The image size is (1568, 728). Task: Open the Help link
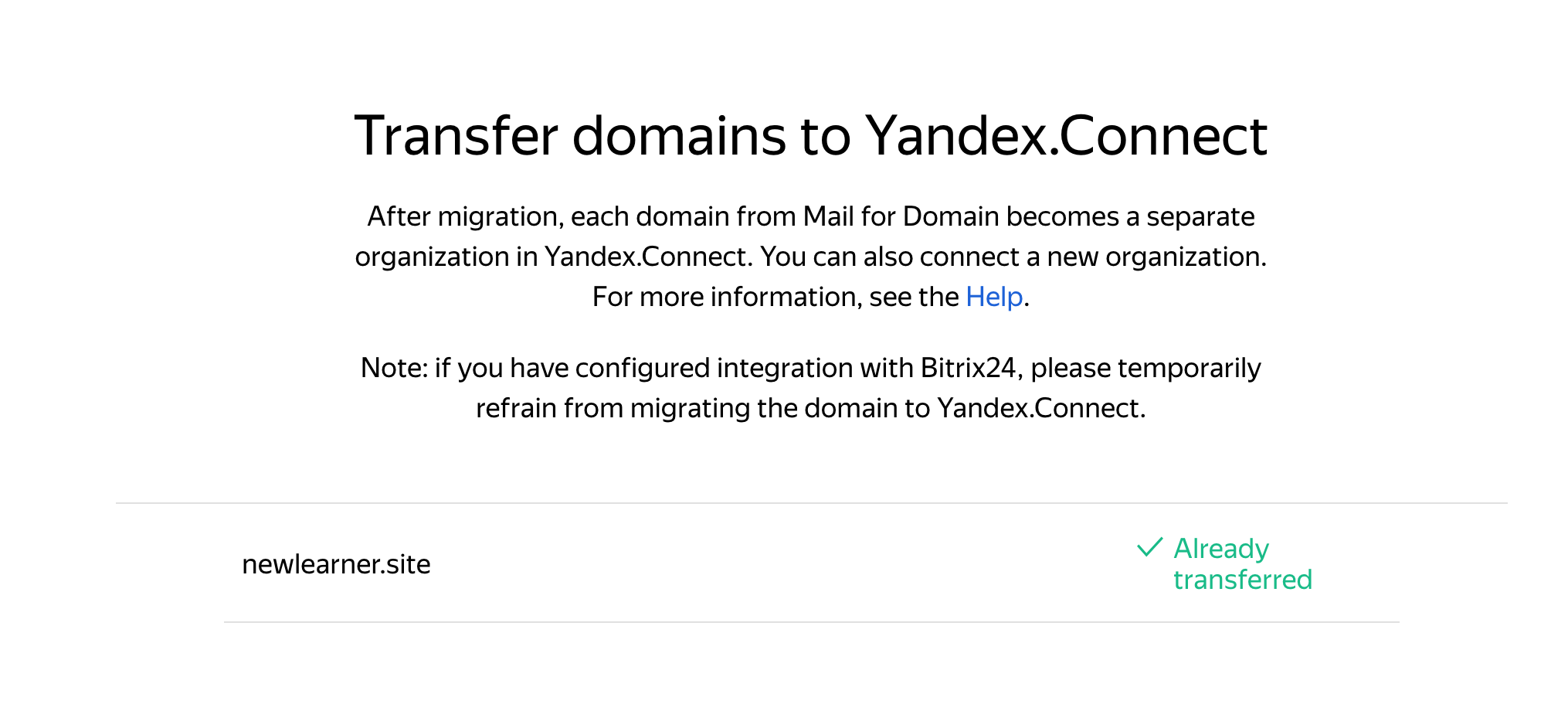pyautogui.click(x=994, y=297)
